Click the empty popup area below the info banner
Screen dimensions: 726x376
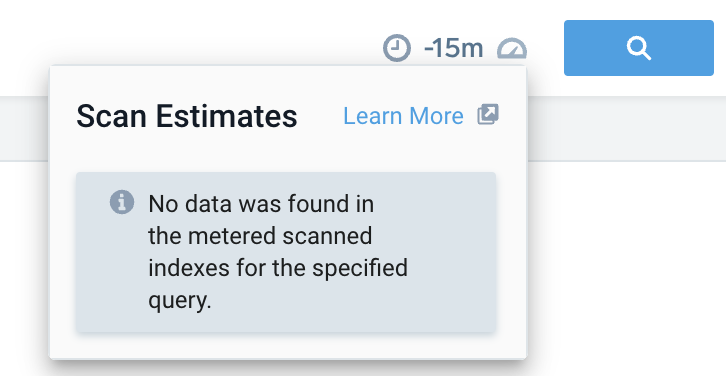(287, 345)
